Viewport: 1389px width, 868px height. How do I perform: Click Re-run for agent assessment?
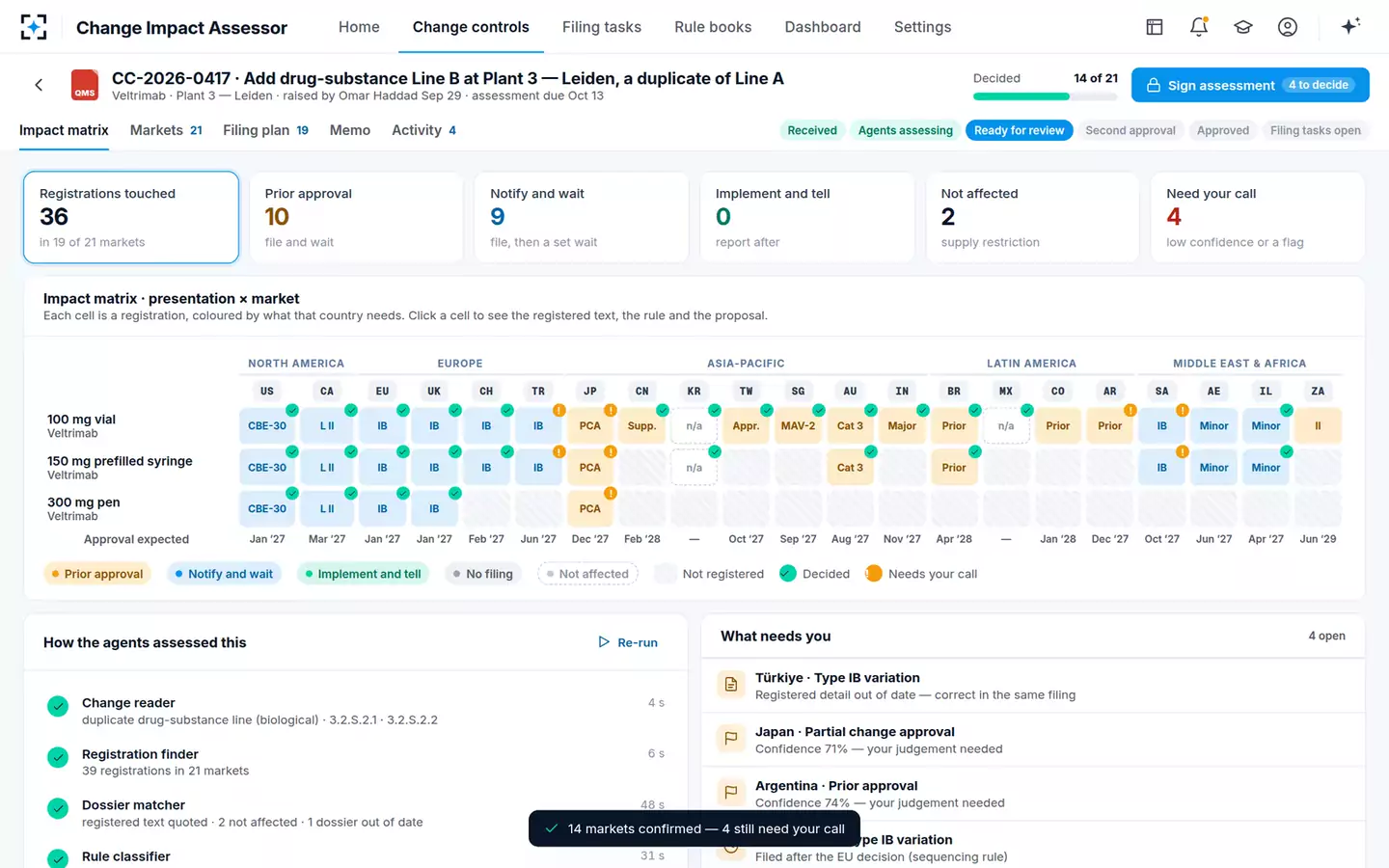(x=628, y=642)
